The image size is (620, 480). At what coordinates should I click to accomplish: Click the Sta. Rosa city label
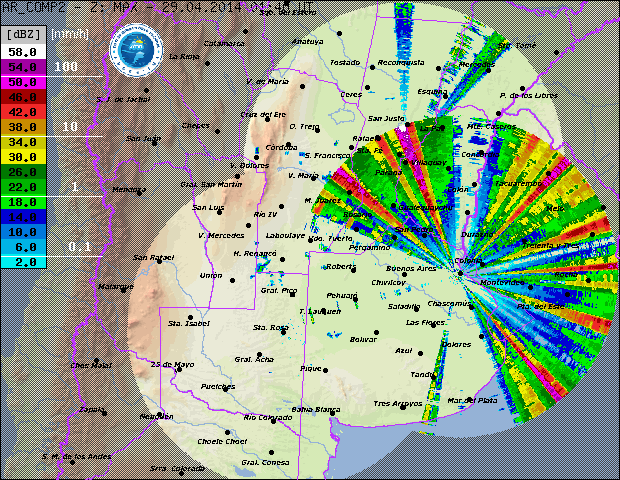click(270, 327)
